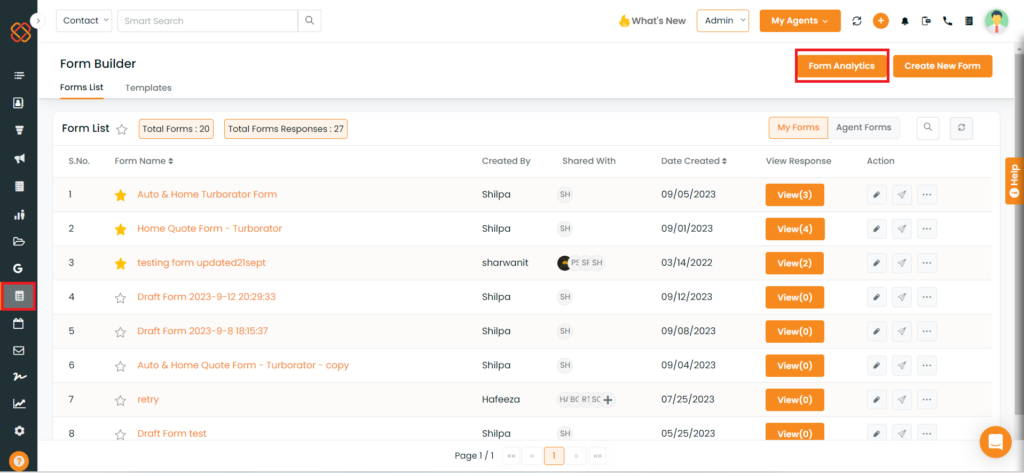Open more actions for testing form updated21sept
Viewport: 1024px width, 473px height.
click(927, 263)
